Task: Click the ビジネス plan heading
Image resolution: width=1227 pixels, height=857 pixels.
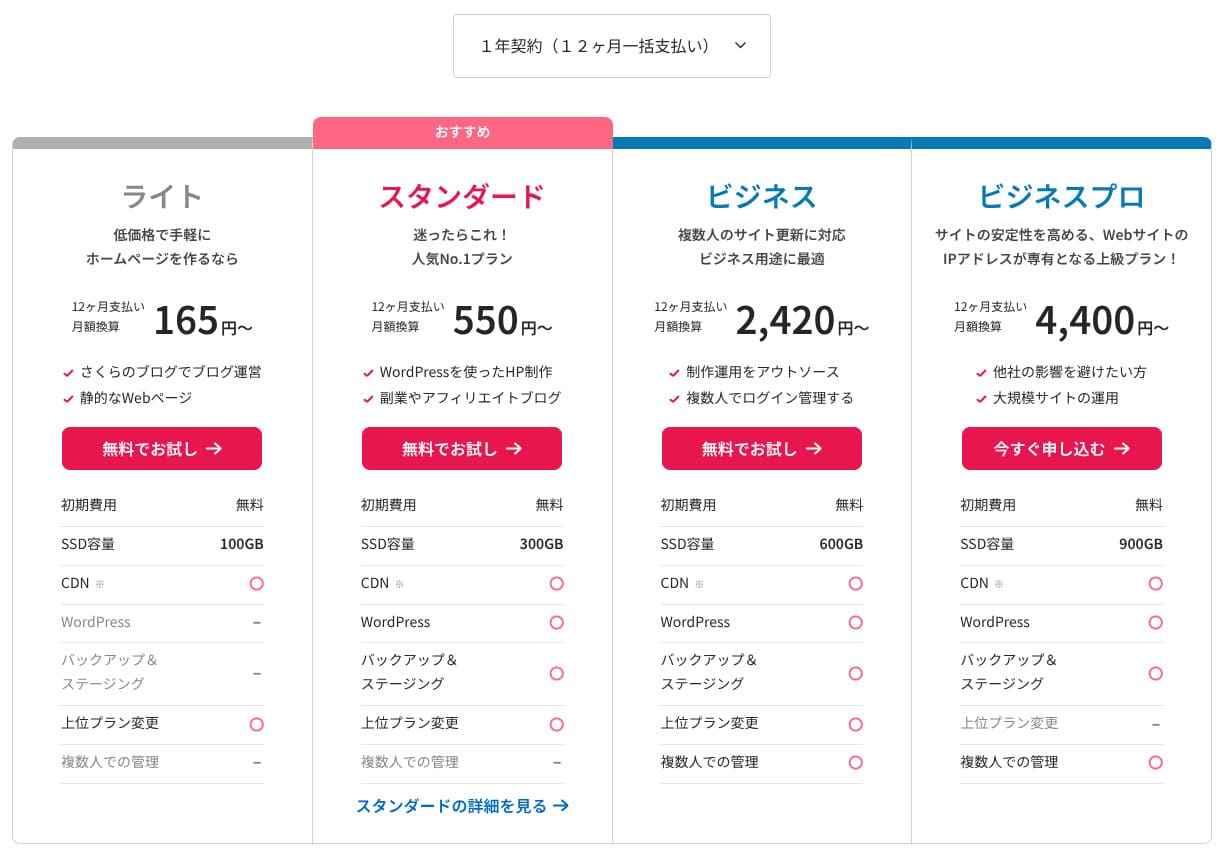Action: pyautogui.click(x=762, y=196)
